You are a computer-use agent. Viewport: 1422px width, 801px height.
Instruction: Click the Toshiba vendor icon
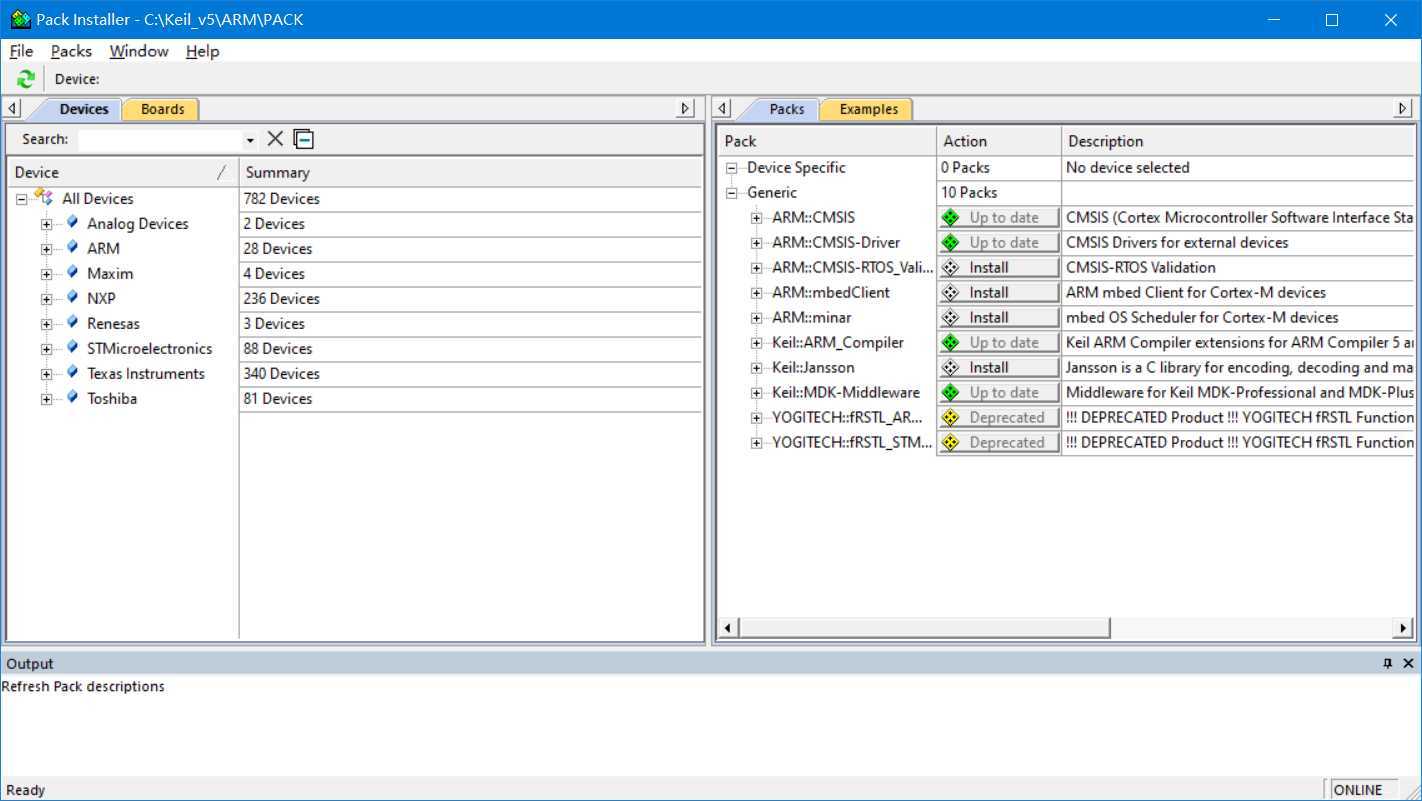72,398
